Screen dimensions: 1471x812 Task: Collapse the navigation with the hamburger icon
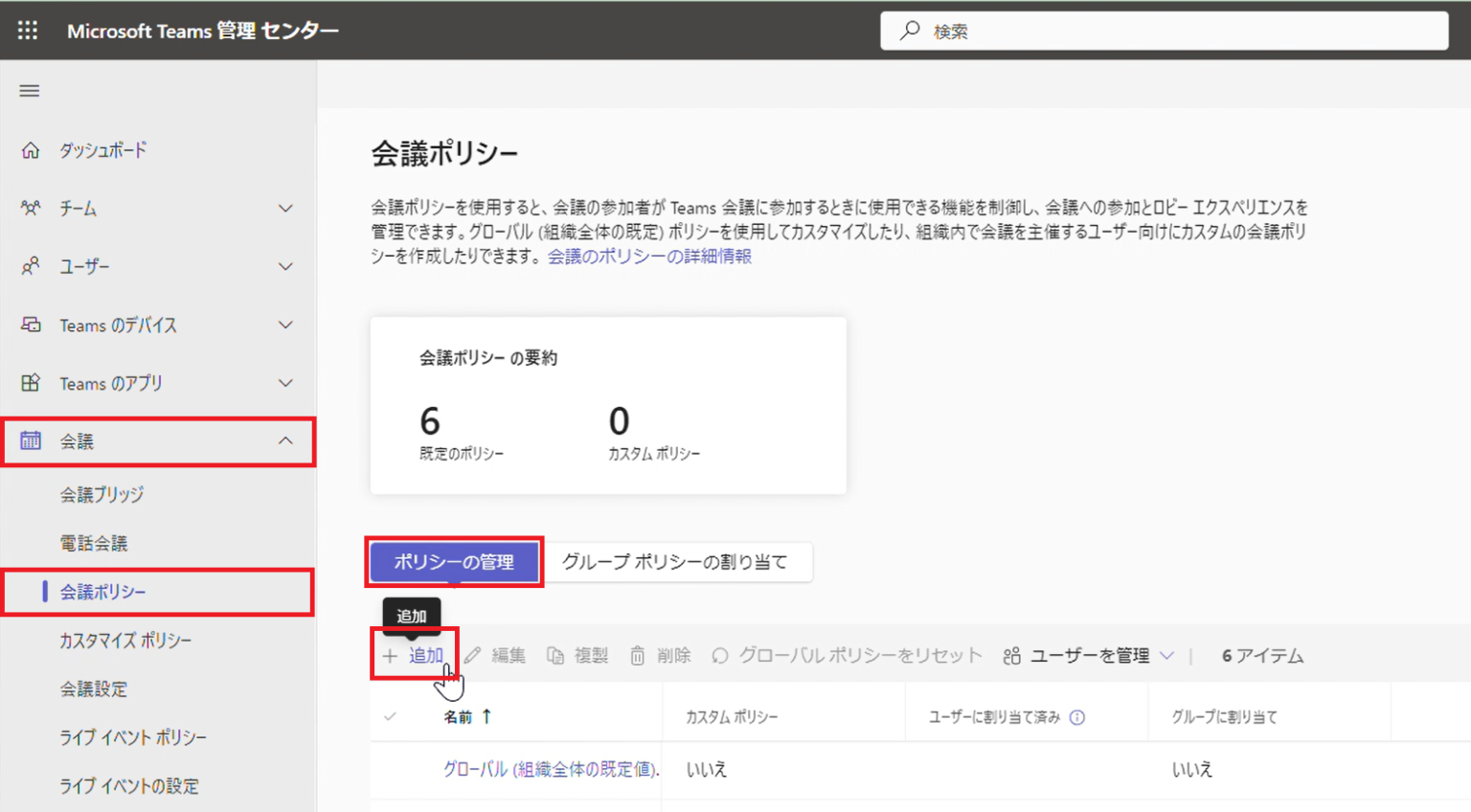[x=29, y=90]
